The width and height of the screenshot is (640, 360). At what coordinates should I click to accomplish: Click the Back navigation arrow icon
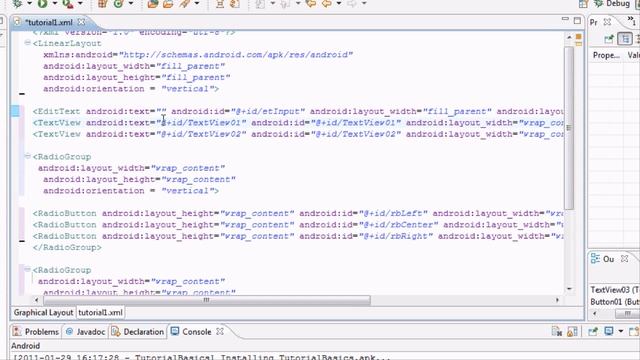[327, 4]
